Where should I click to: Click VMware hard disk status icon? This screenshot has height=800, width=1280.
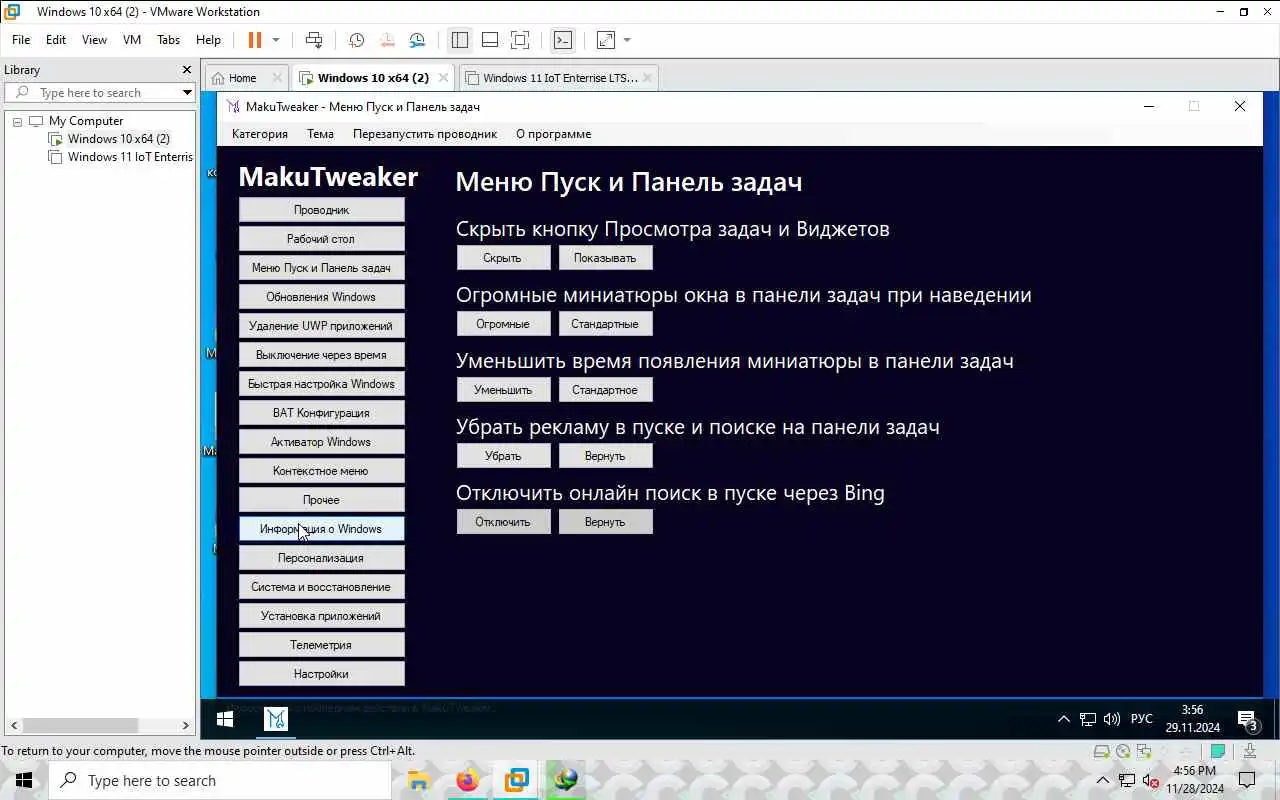click(x=1102, y=751)
